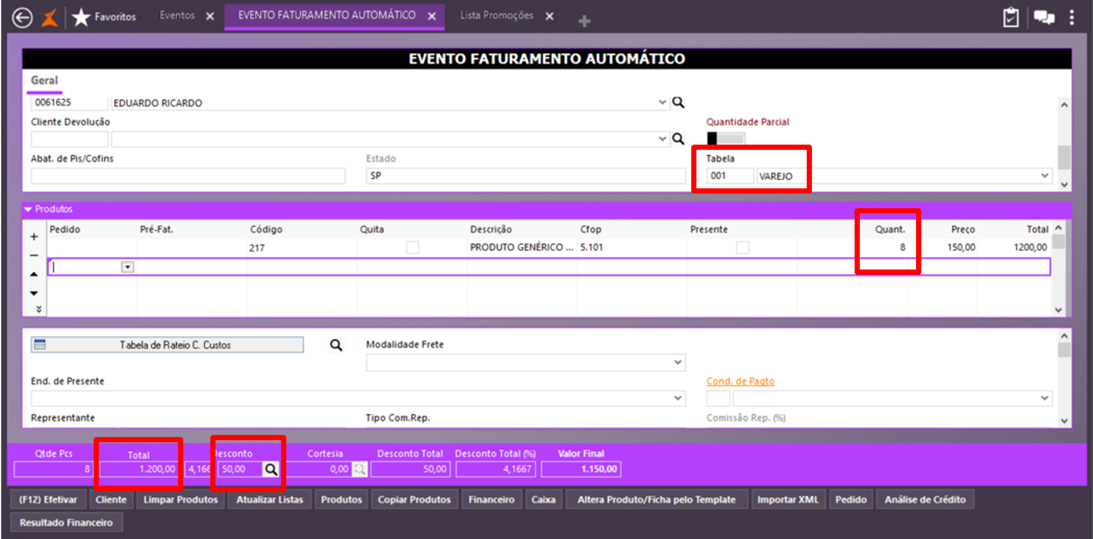Close the Eventos tab

tap(210, 16)
